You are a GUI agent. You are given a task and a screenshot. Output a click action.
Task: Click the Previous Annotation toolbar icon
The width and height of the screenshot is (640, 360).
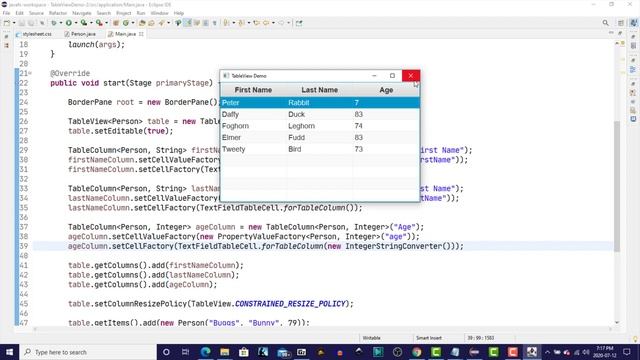pos(241,23)
